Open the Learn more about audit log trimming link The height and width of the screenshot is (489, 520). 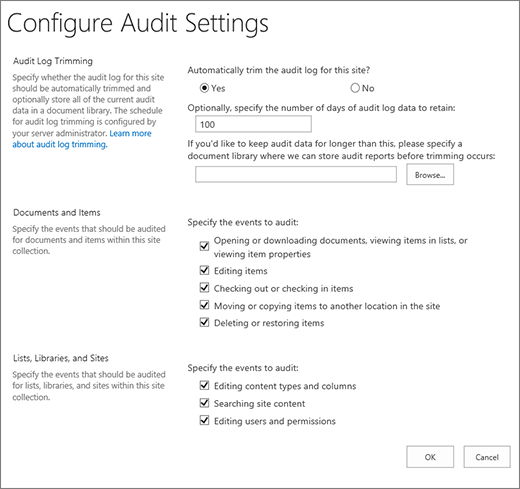(x=82, y=139)
